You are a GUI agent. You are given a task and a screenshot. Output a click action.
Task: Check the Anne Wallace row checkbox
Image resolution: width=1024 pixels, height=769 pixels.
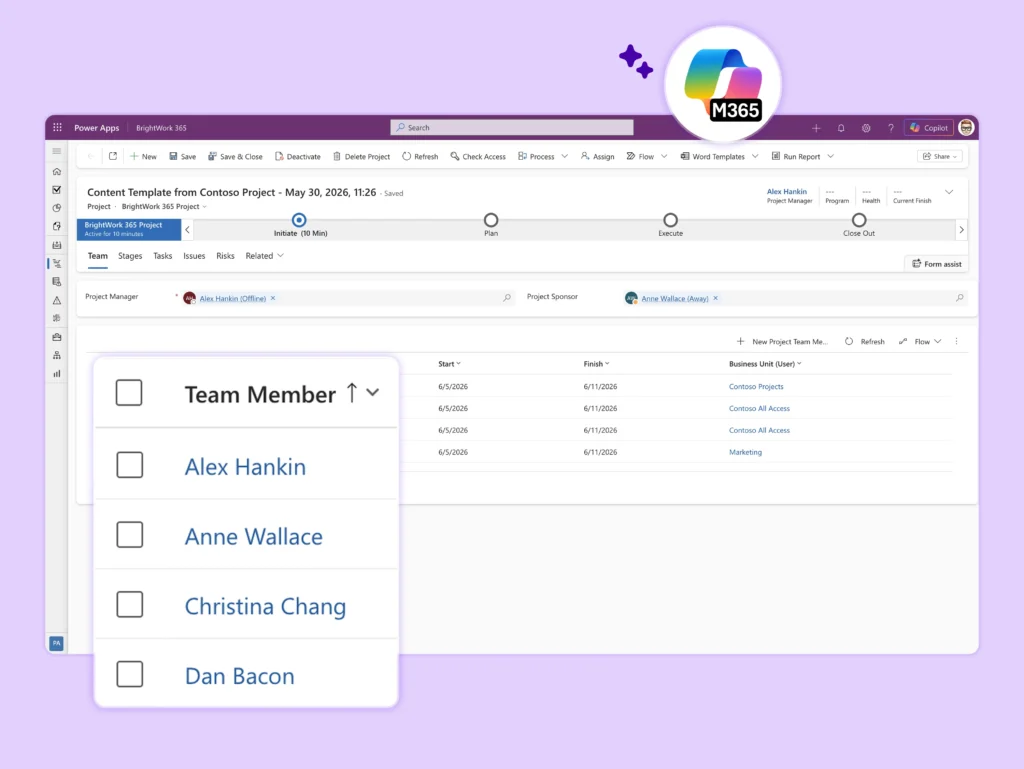click(129, 535)
